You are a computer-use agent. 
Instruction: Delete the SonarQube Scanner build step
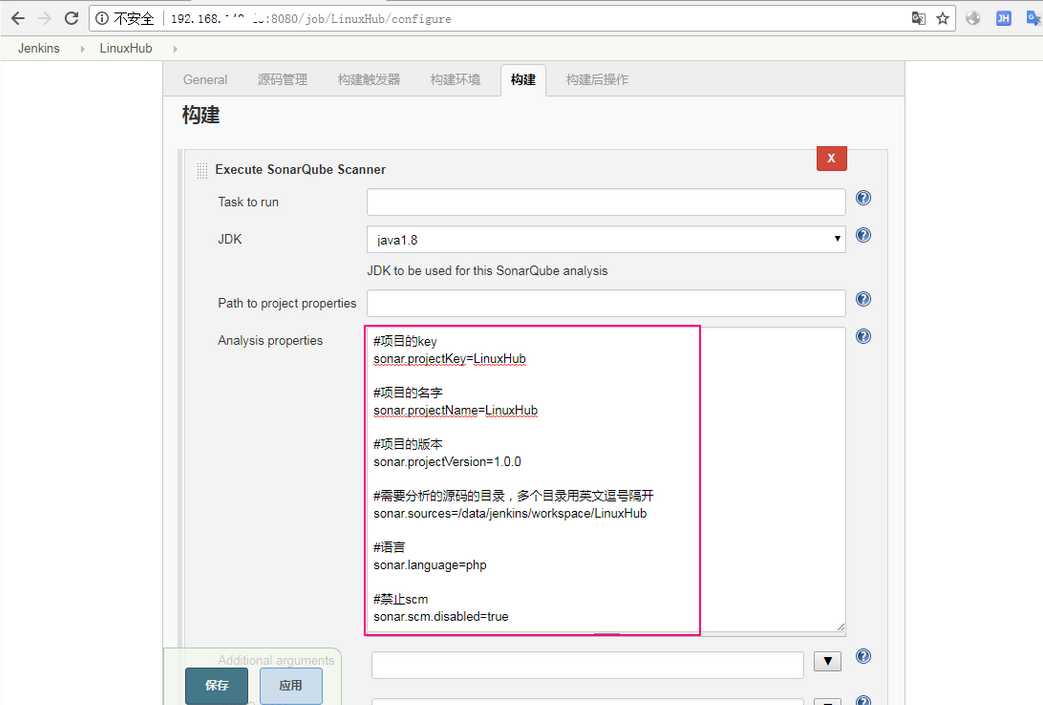tap(831, 158)
